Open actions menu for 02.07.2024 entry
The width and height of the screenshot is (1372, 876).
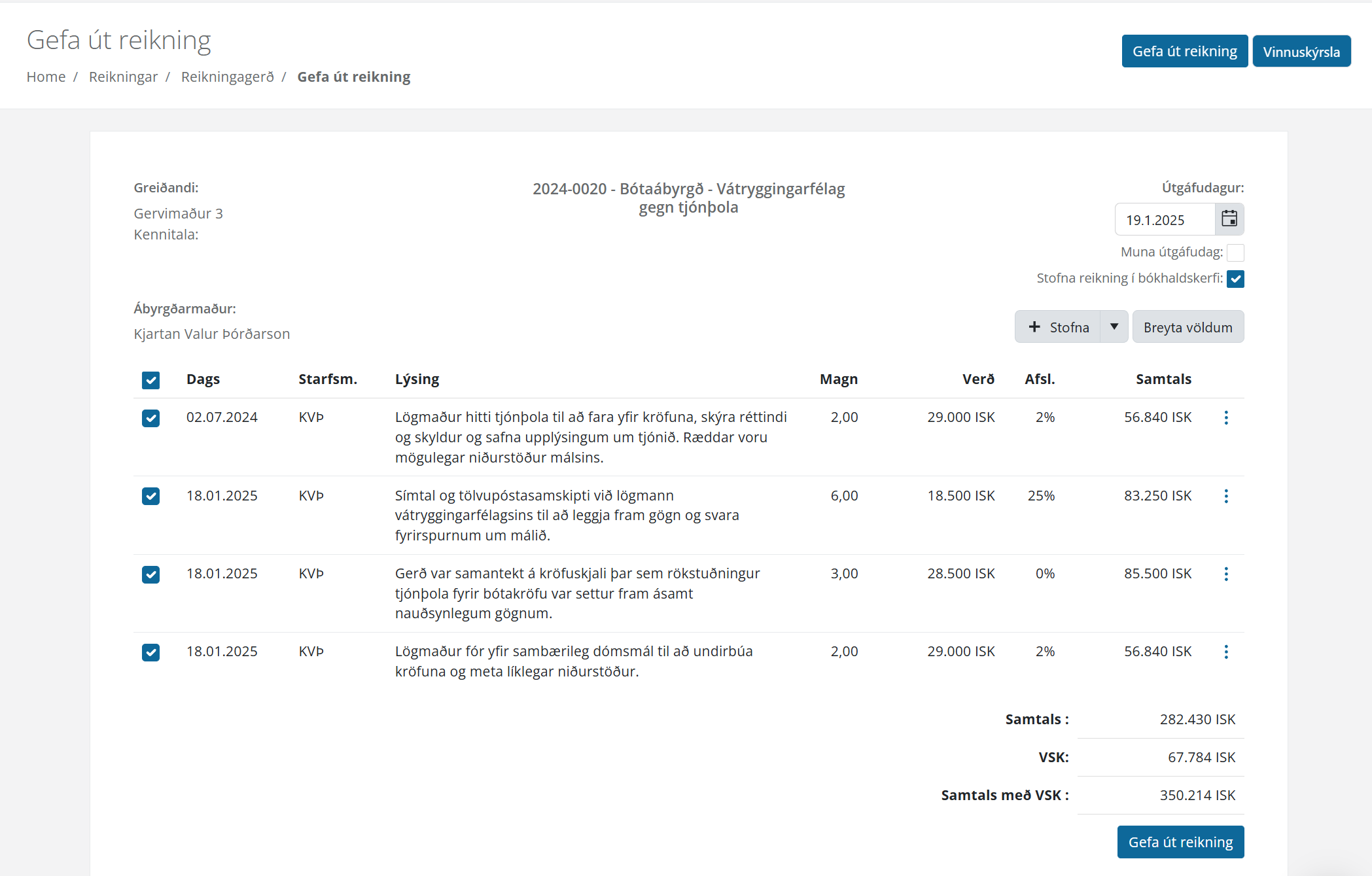click(x=1226, y=417)
